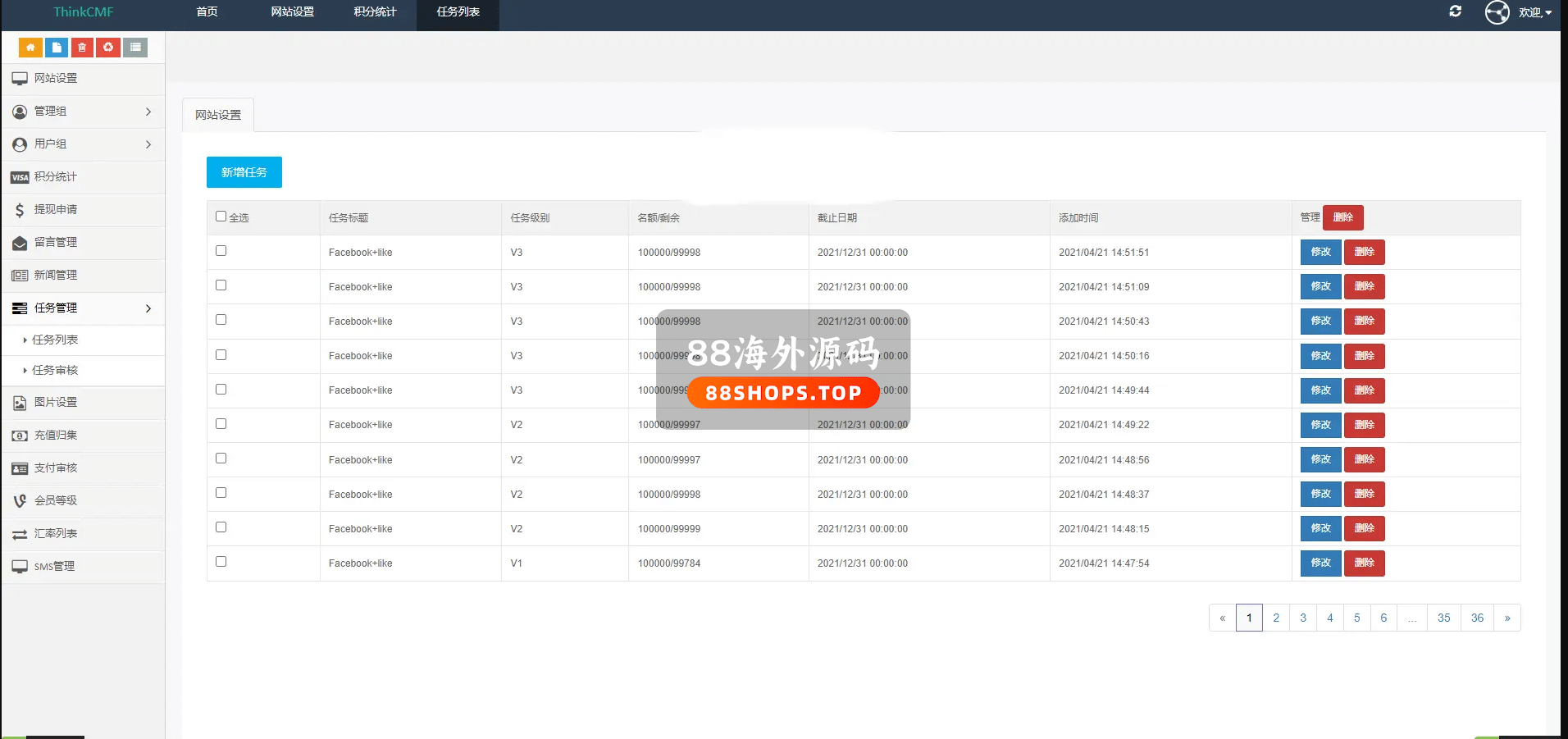The height and width of the screenshot is (739, 1568).
Task: Expand the 用户组 sidebar menu
Action: (82, 144)
